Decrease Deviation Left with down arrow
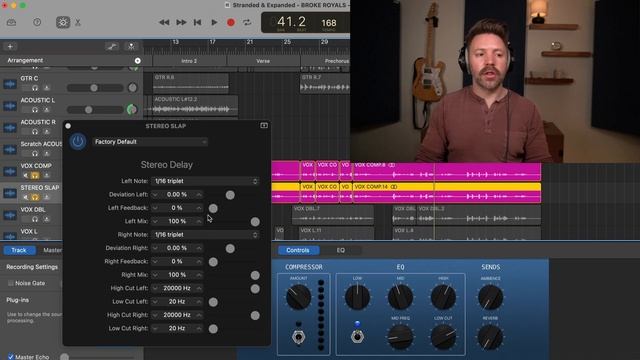The image size is (640, 360). 155,195
